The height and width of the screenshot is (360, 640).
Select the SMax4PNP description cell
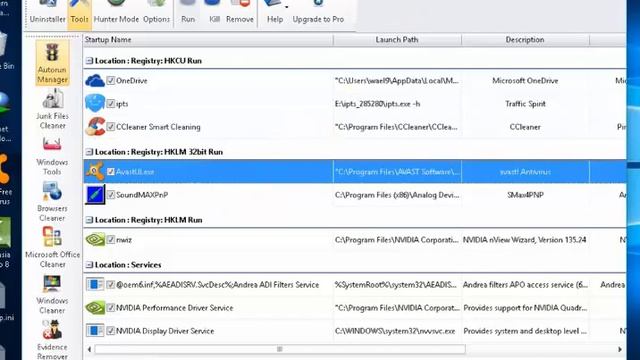pos(525,195)
